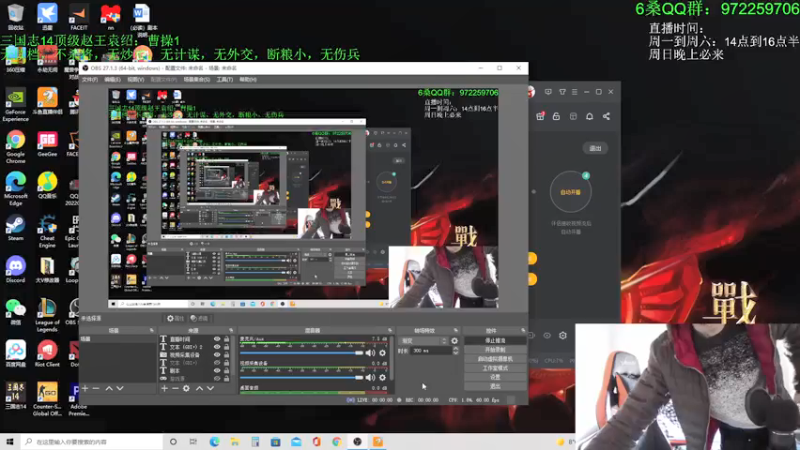Image resolution: width=800 pixels, height=450 pixels.
Task: Move source up in the sources list
Action: [x=199, y=388]
